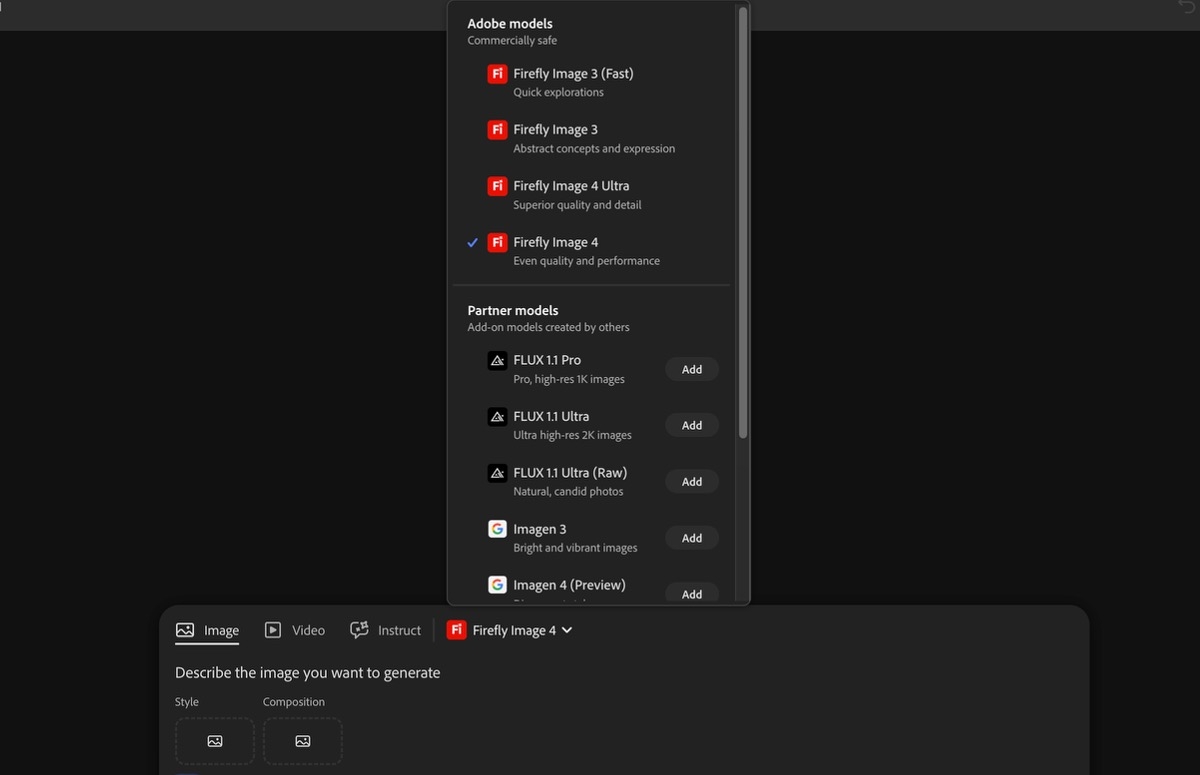This screenshot has height=775, width=1200.
Task: Add the FLUX 1.1 Pro partner model
Action: 692,369
